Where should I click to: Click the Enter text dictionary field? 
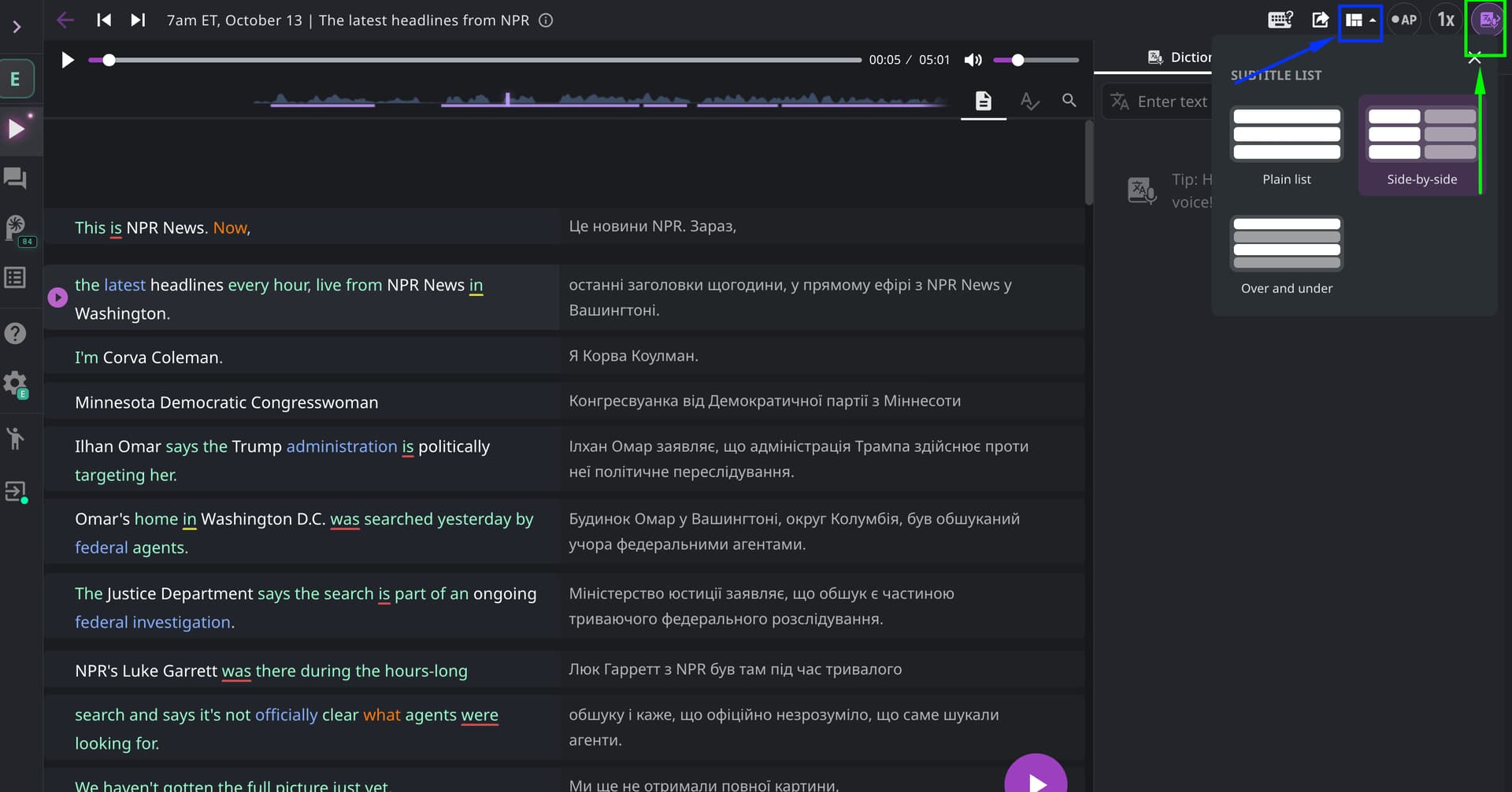pos(1158,102)
